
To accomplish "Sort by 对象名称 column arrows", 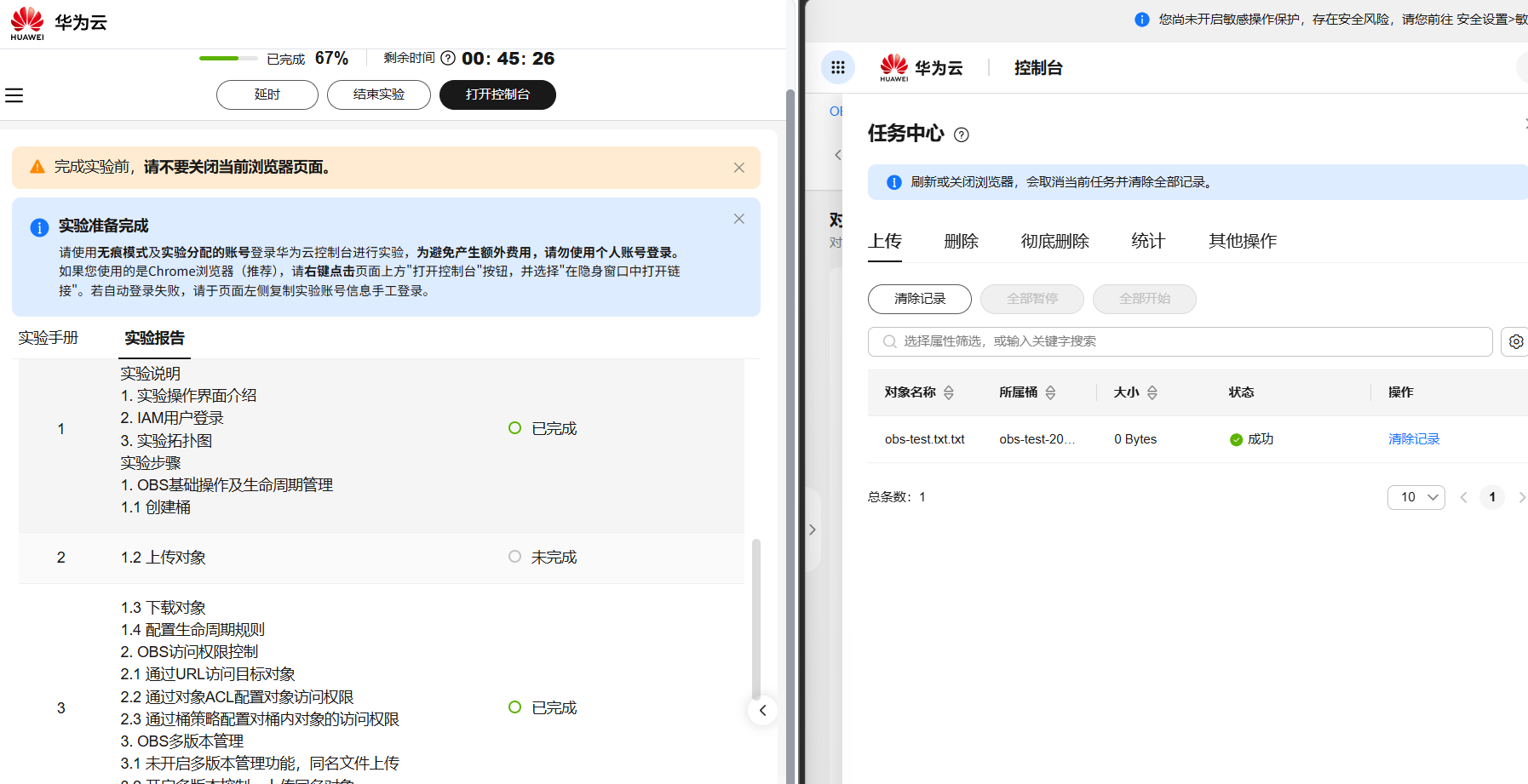I will 949,392.
